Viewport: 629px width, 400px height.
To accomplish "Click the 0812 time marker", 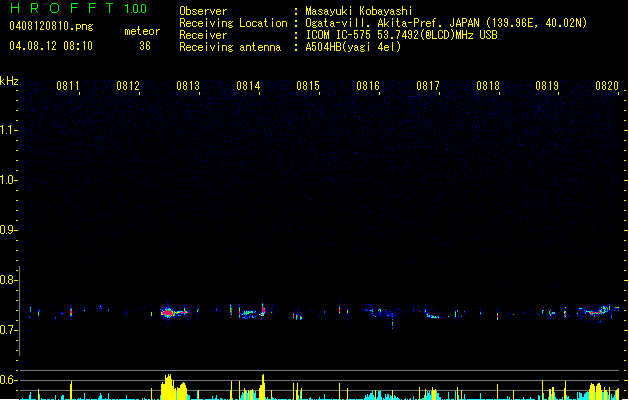I will point(128,86).
